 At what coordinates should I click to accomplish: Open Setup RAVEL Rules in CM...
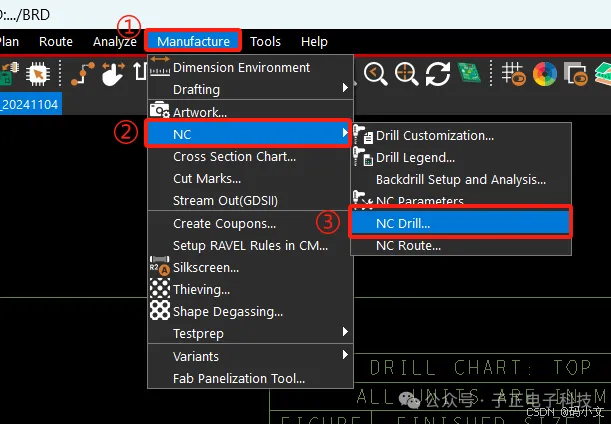tap(250, 245)
